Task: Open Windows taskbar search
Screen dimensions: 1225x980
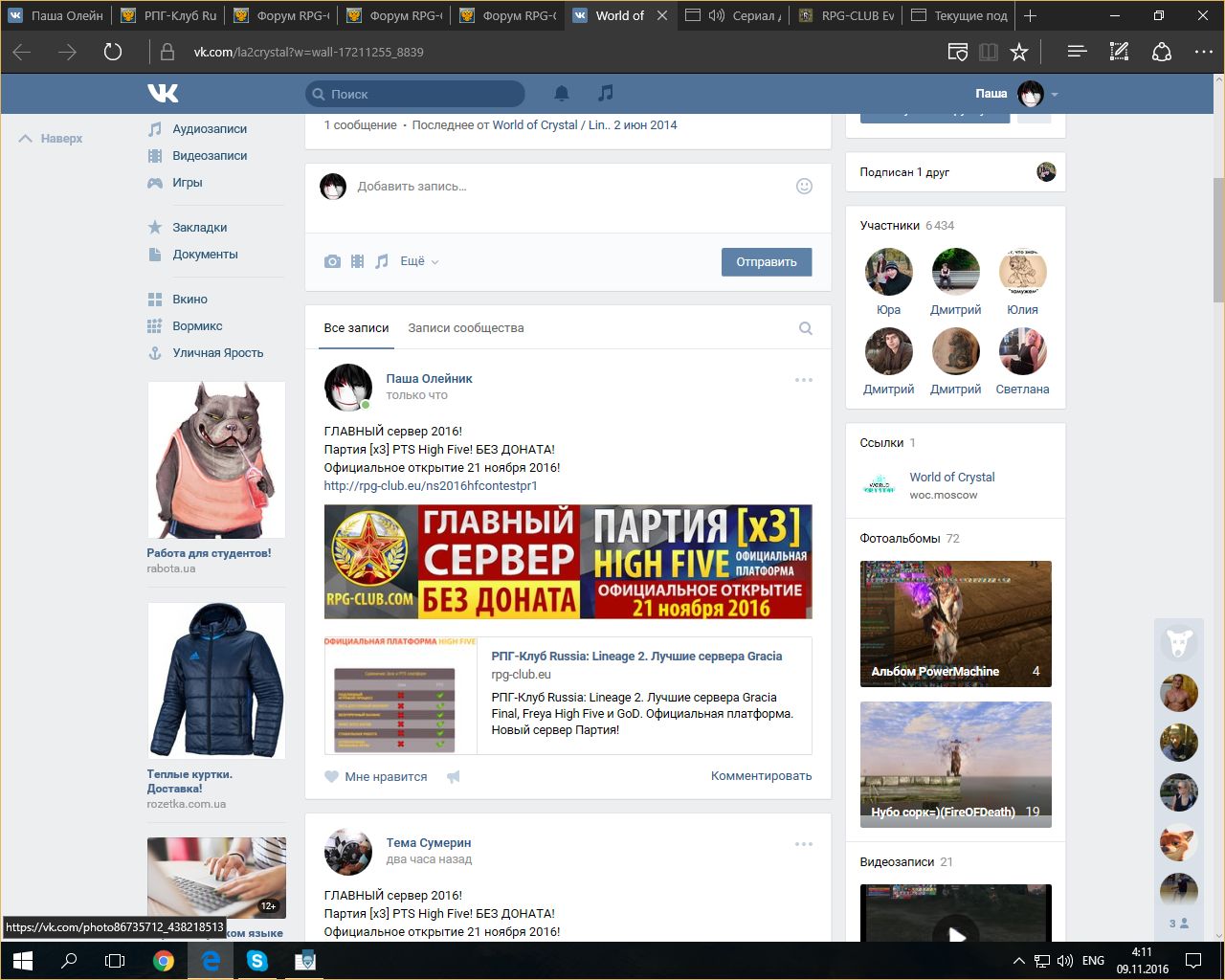Action: [x=69, y=961]
